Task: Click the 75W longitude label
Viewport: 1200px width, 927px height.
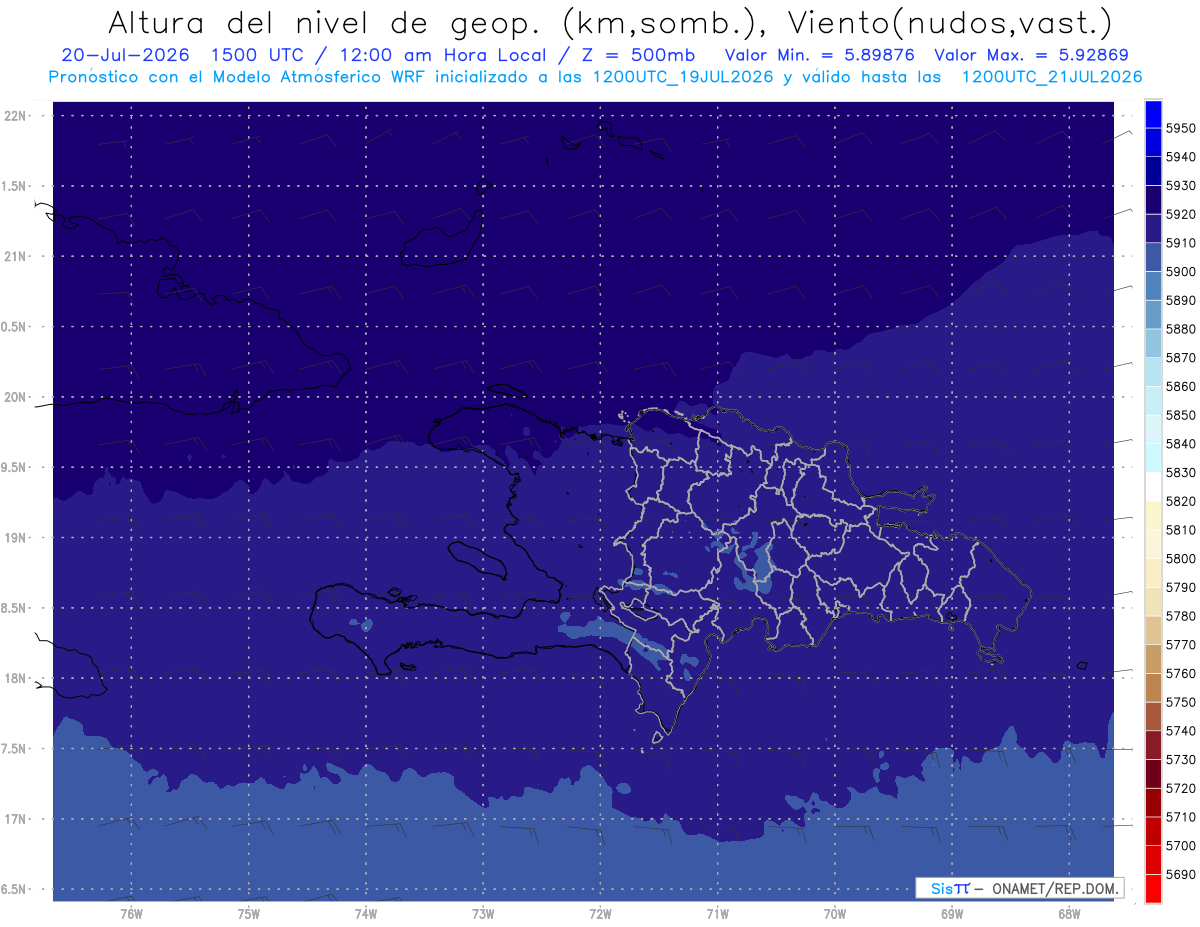Action: [248, 915]
